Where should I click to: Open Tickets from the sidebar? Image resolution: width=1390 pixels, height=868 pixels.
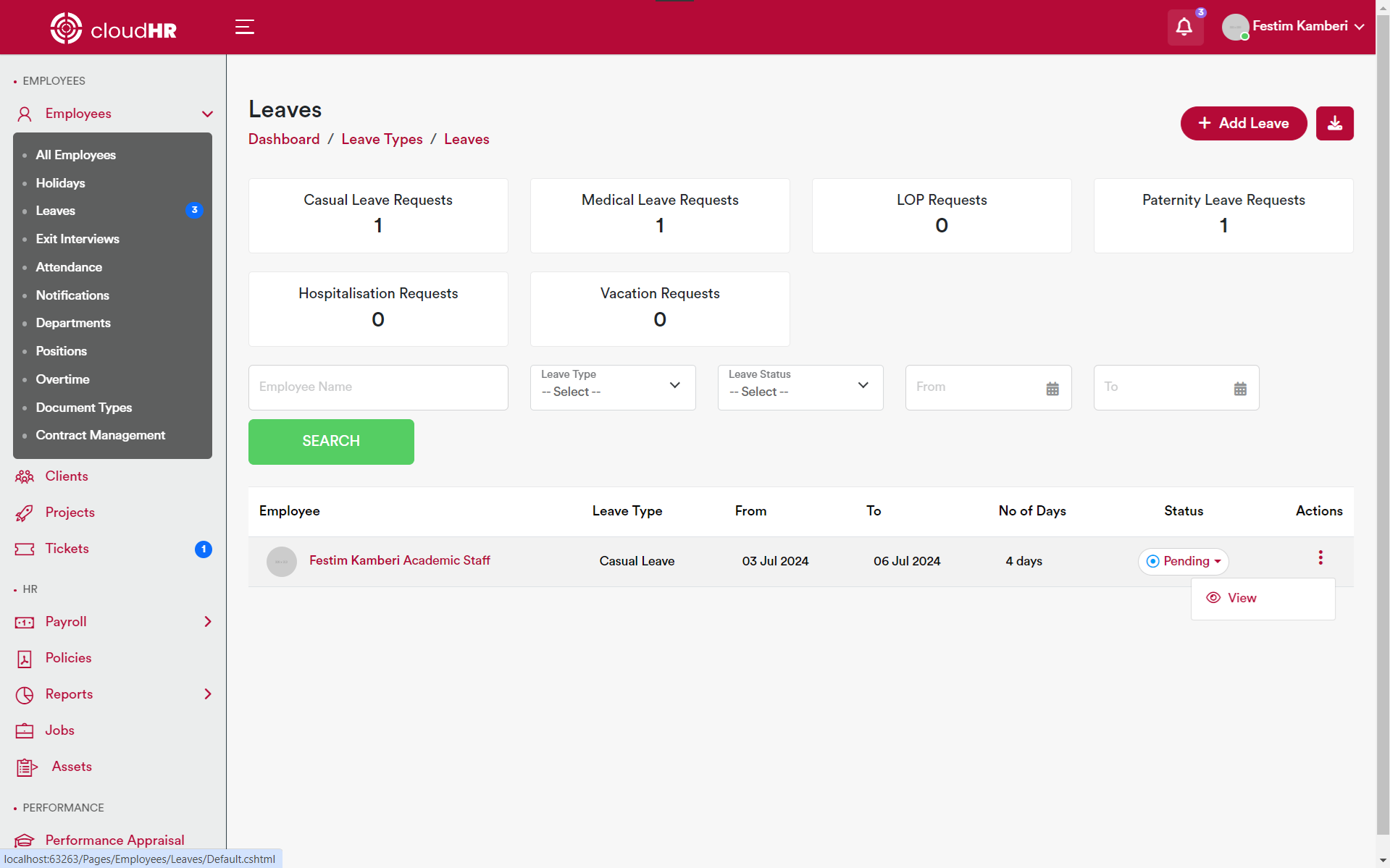67,549
